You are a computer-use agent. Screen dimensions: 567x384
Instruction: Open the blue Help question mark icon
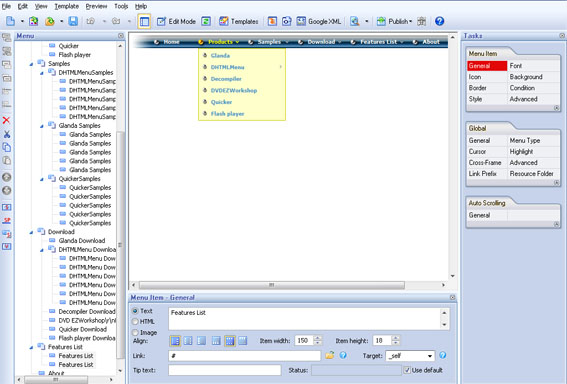click(x=439, y=21)
